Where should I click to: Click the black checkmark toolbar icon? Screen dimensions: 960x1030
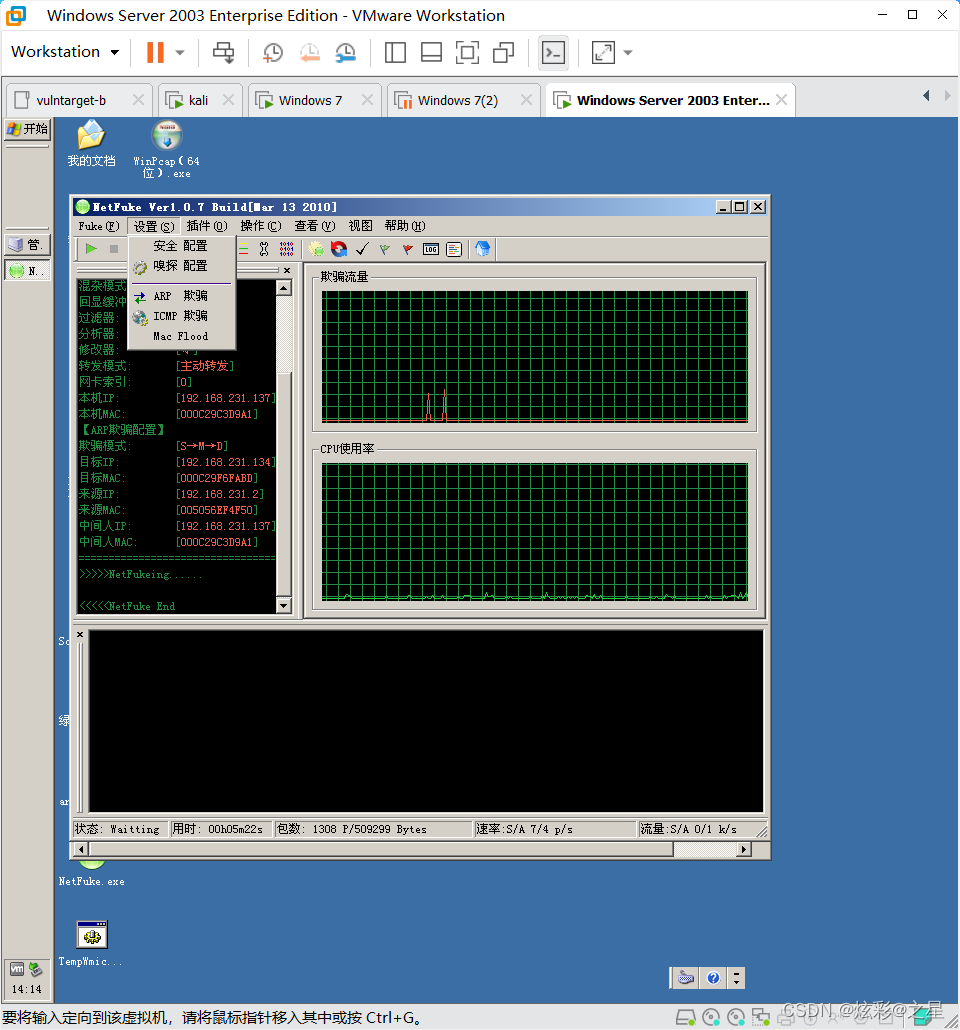point(362,249)
